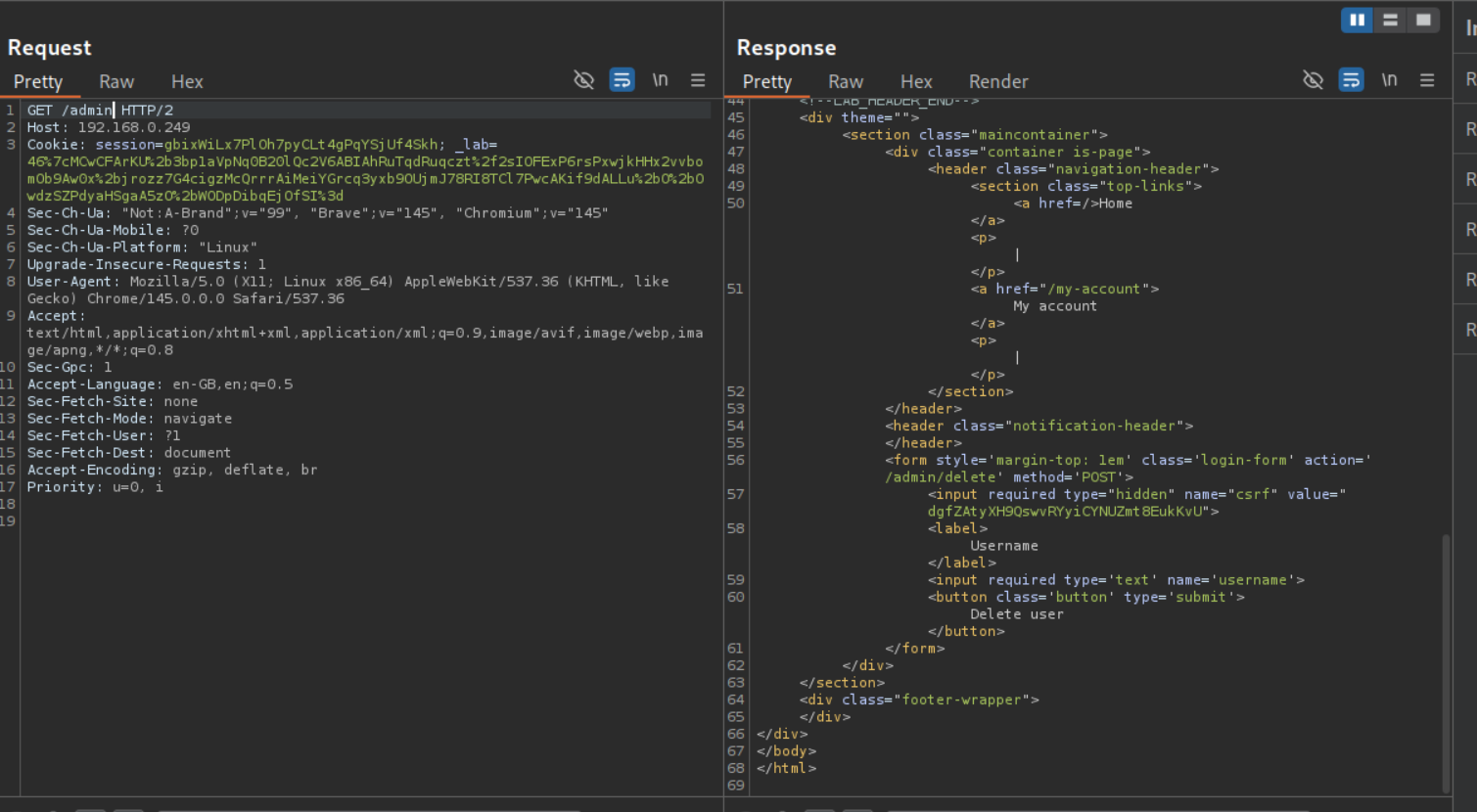
Task: Toggle word wrap in Response panel
Action: click(1351, 80)
